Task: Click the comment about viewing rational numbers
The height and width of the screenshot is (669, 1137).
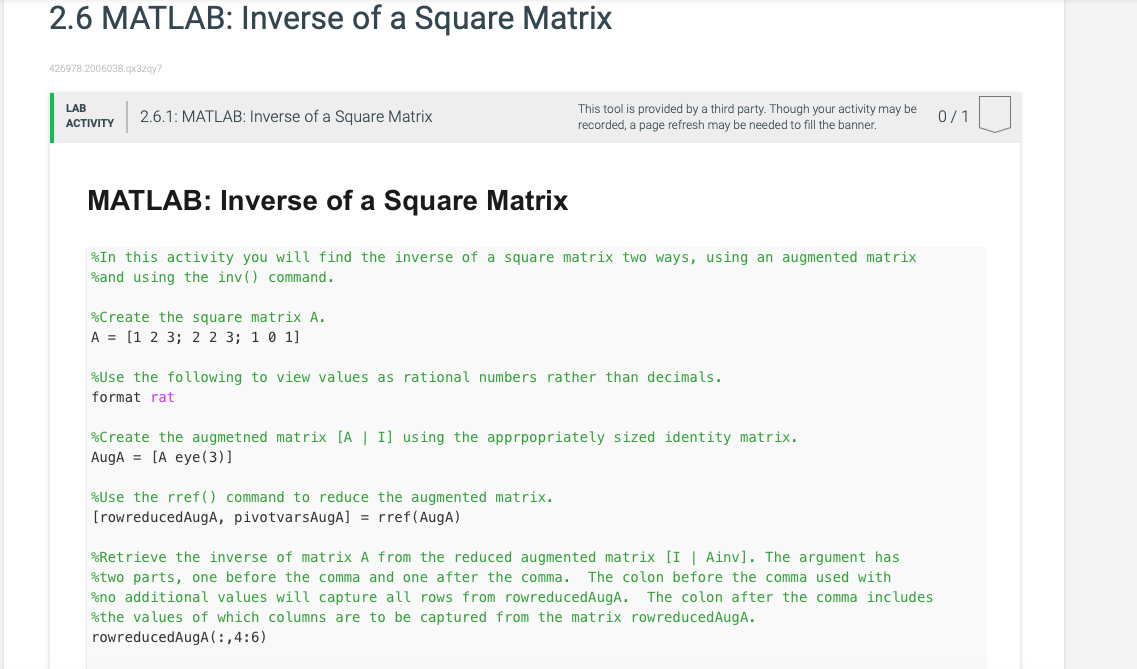Action: pyautogui.click(x=406, y=378)
